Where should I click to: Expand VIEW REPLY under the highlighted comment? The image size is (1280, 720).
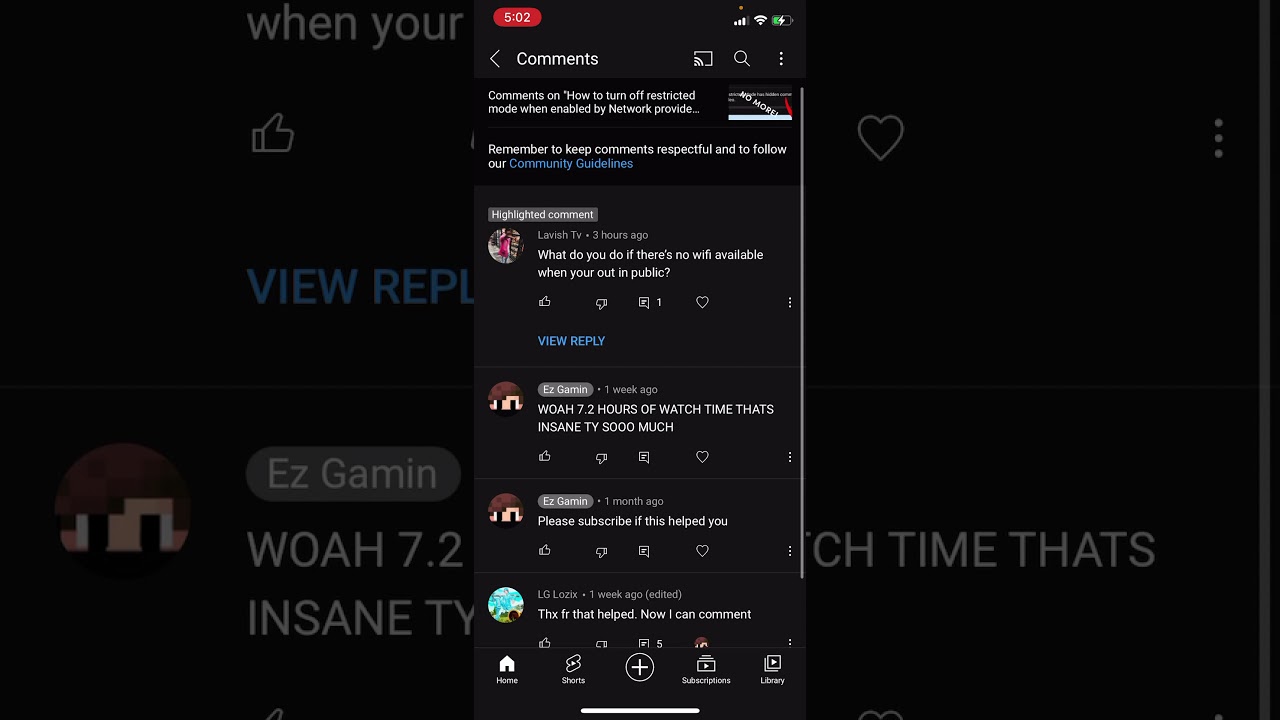coord(571,341)
